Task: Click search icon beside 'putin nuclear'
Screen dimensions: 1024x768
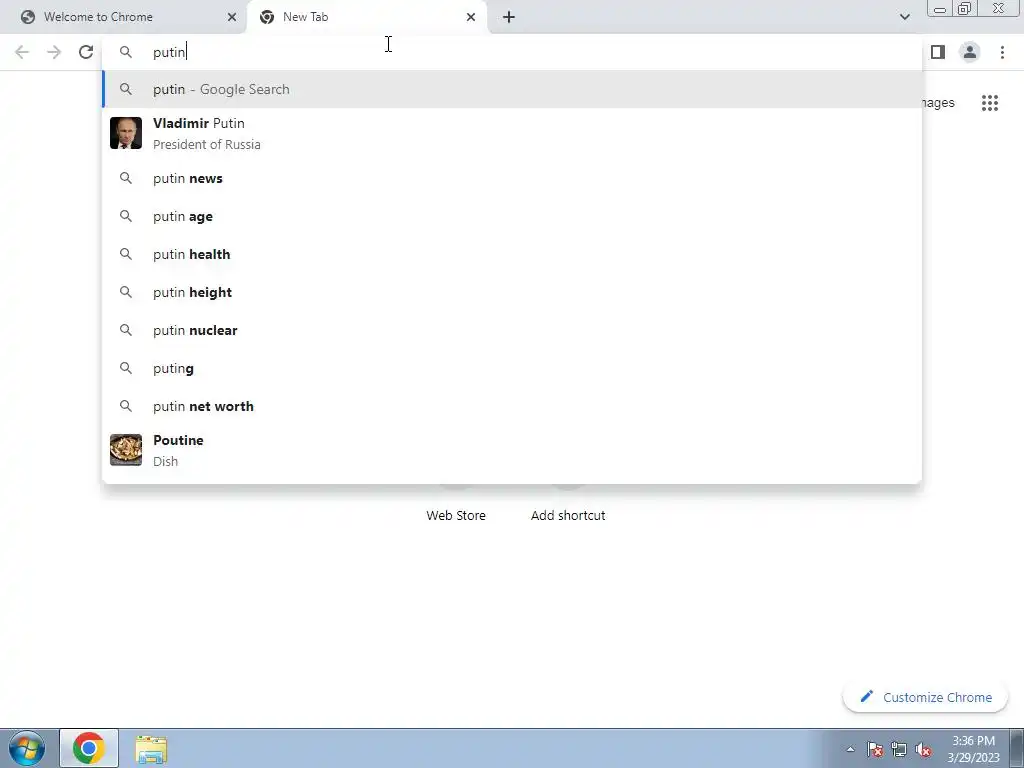Action: pyautogui.click(x=126, y=330)
